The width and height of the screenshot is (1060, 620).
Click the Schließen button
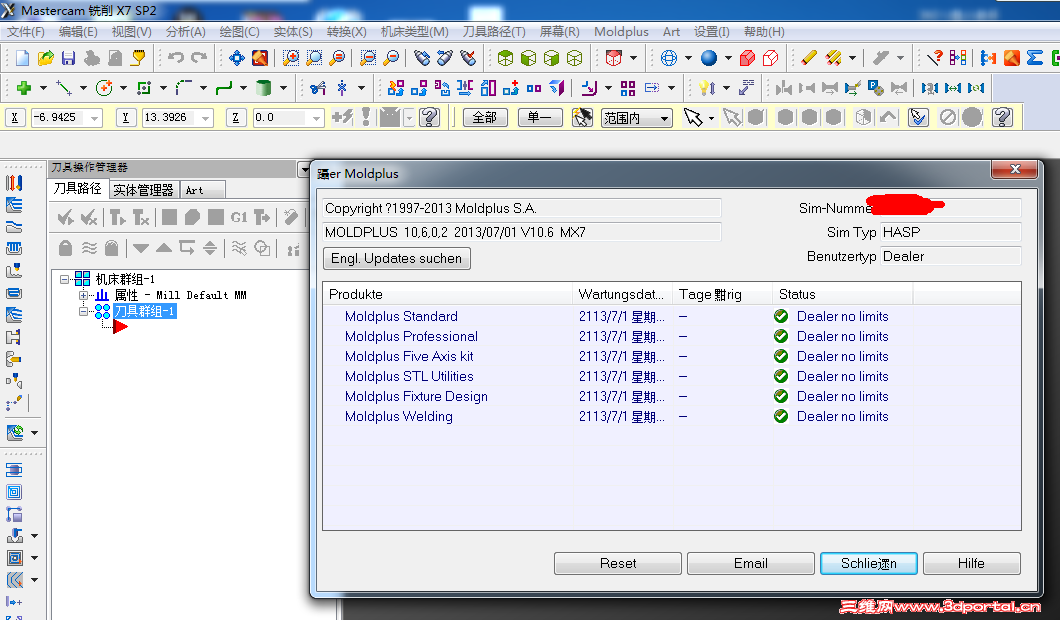(x=869, y=563)
